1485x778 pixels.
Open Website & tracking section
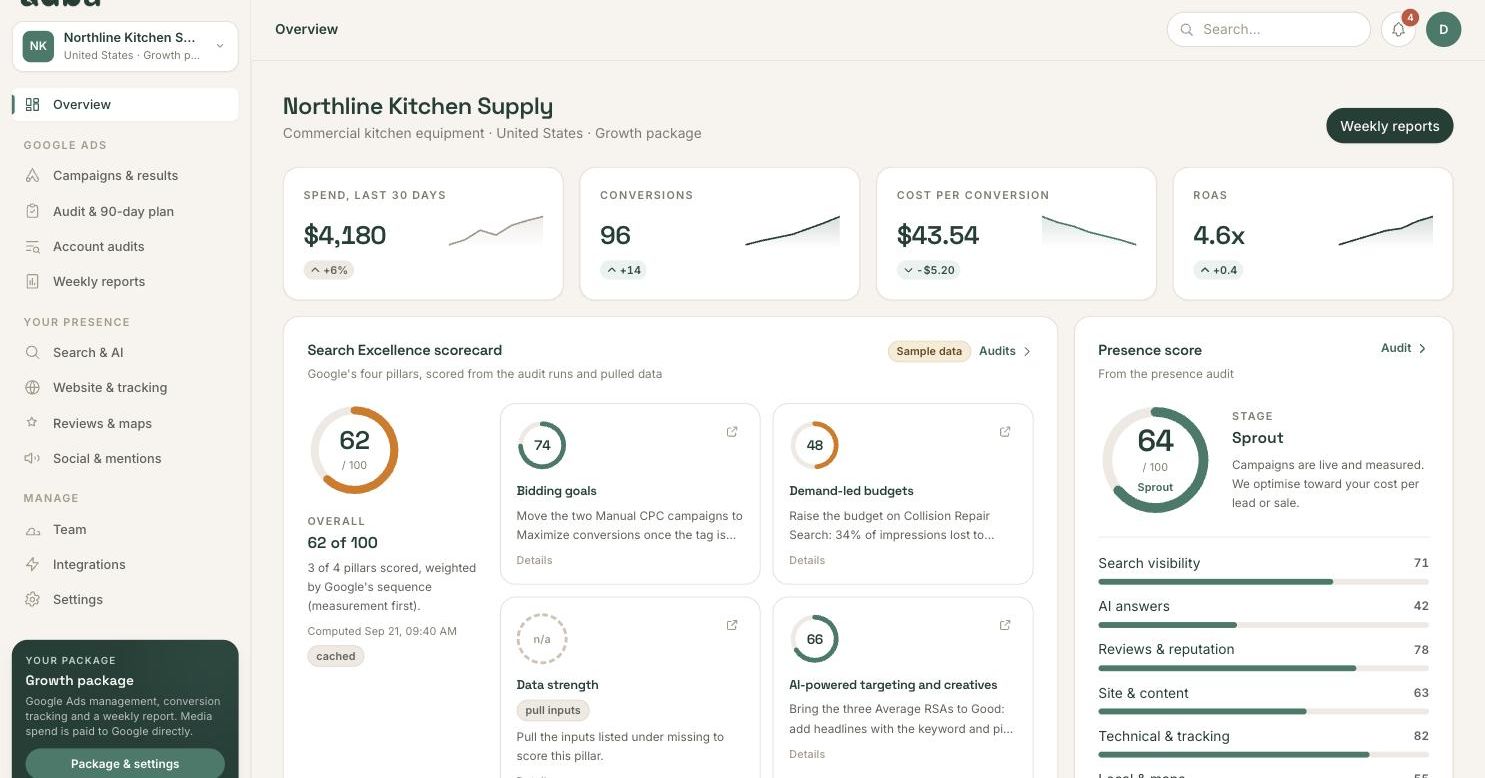coord(125,387)
